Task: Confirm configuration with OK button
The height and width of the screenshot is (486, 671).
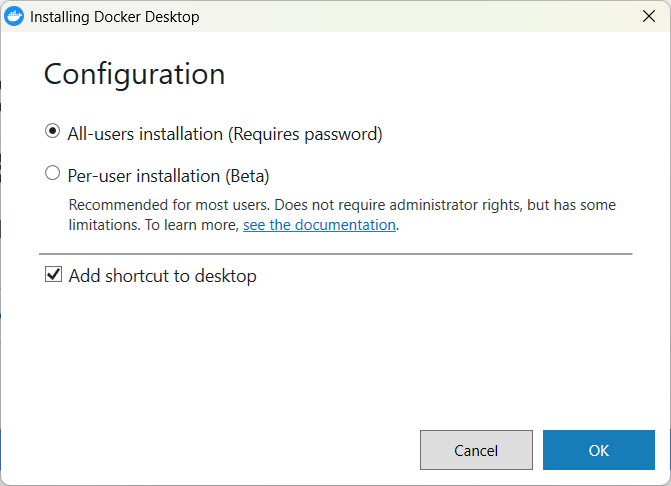Action: [x=599, y=450]
